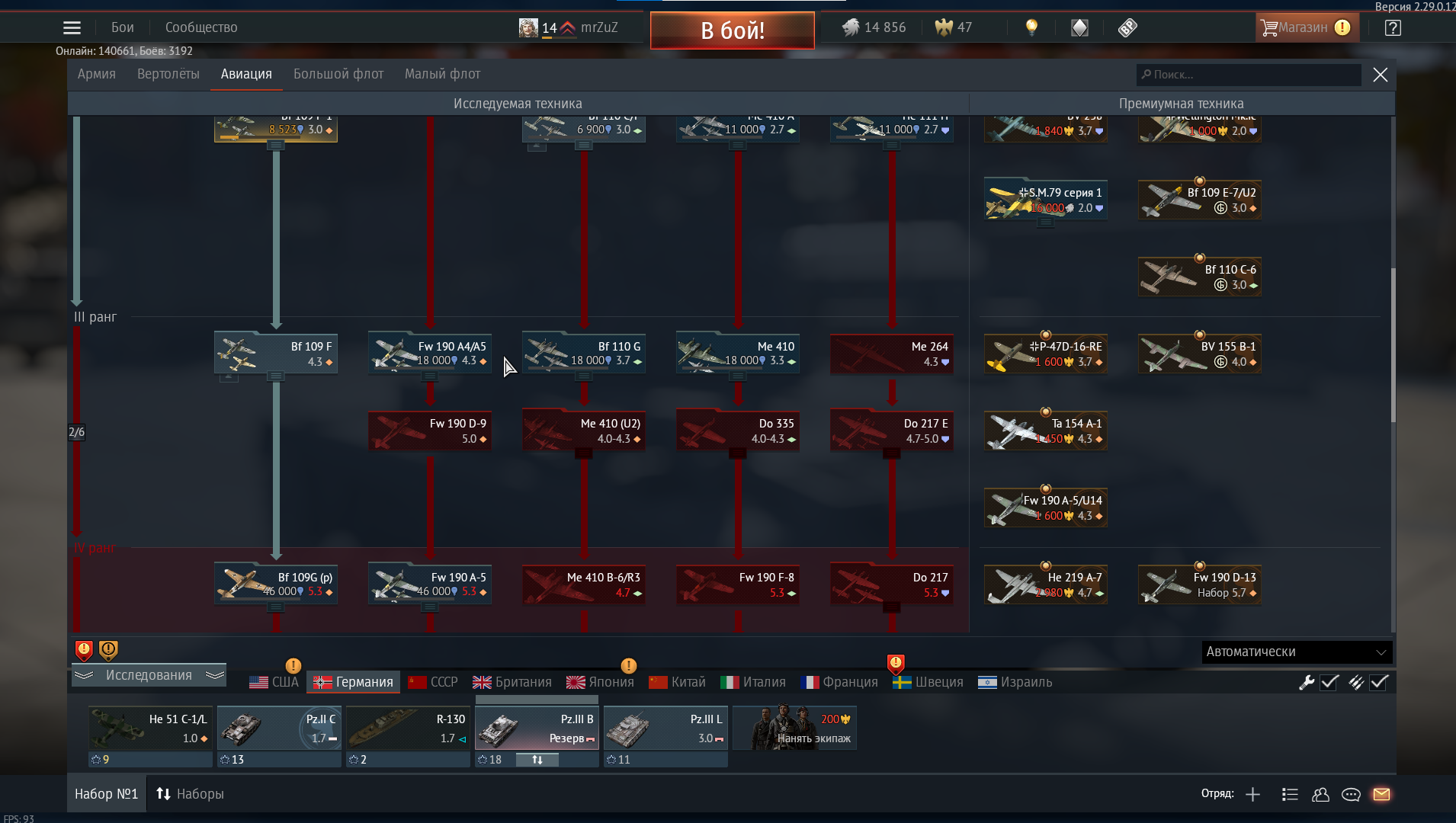Select the США nation

click(x=274, y=682)
